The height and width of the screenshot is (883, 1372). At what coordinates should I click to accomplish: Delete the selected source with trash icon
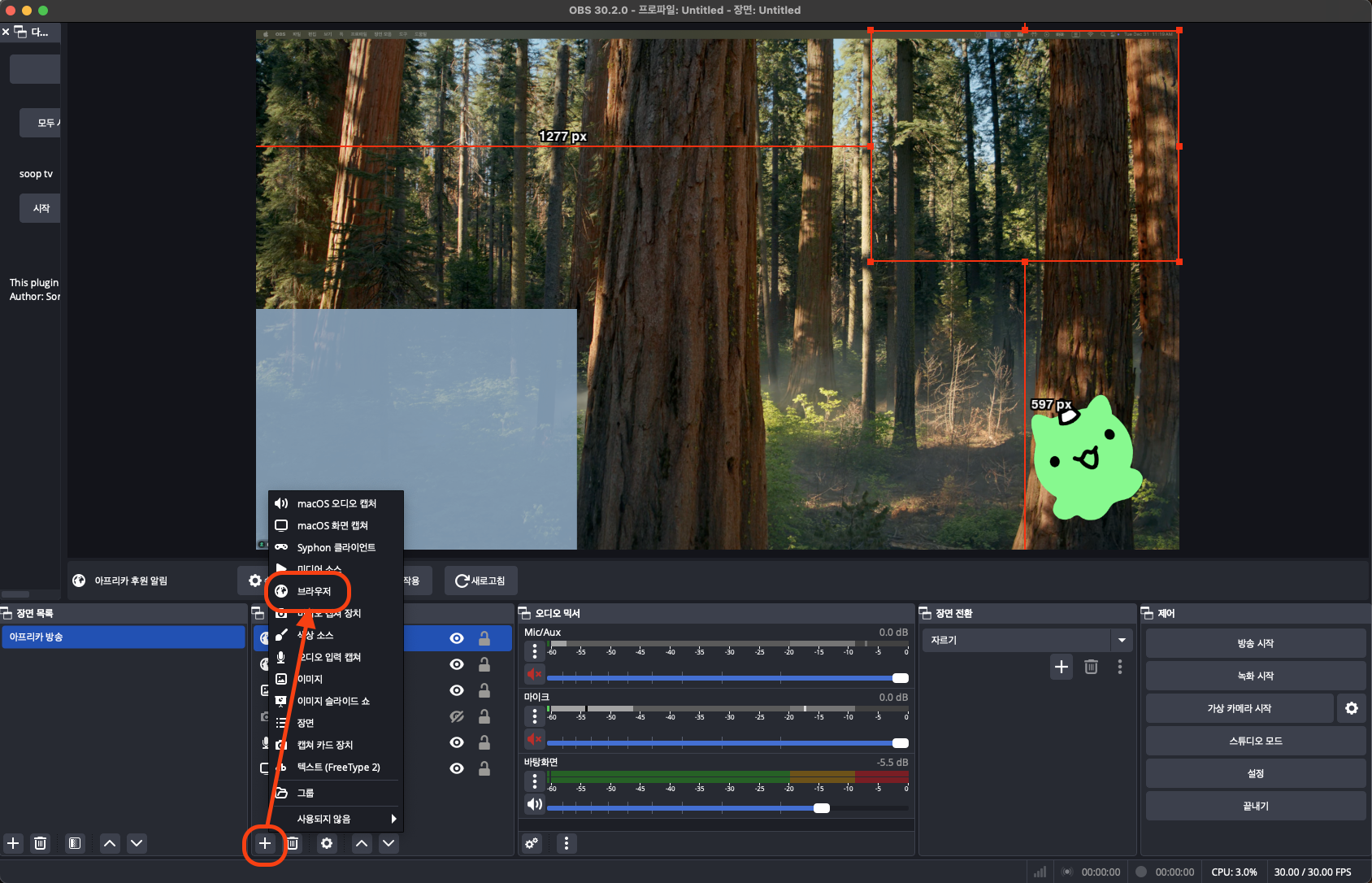293,843
